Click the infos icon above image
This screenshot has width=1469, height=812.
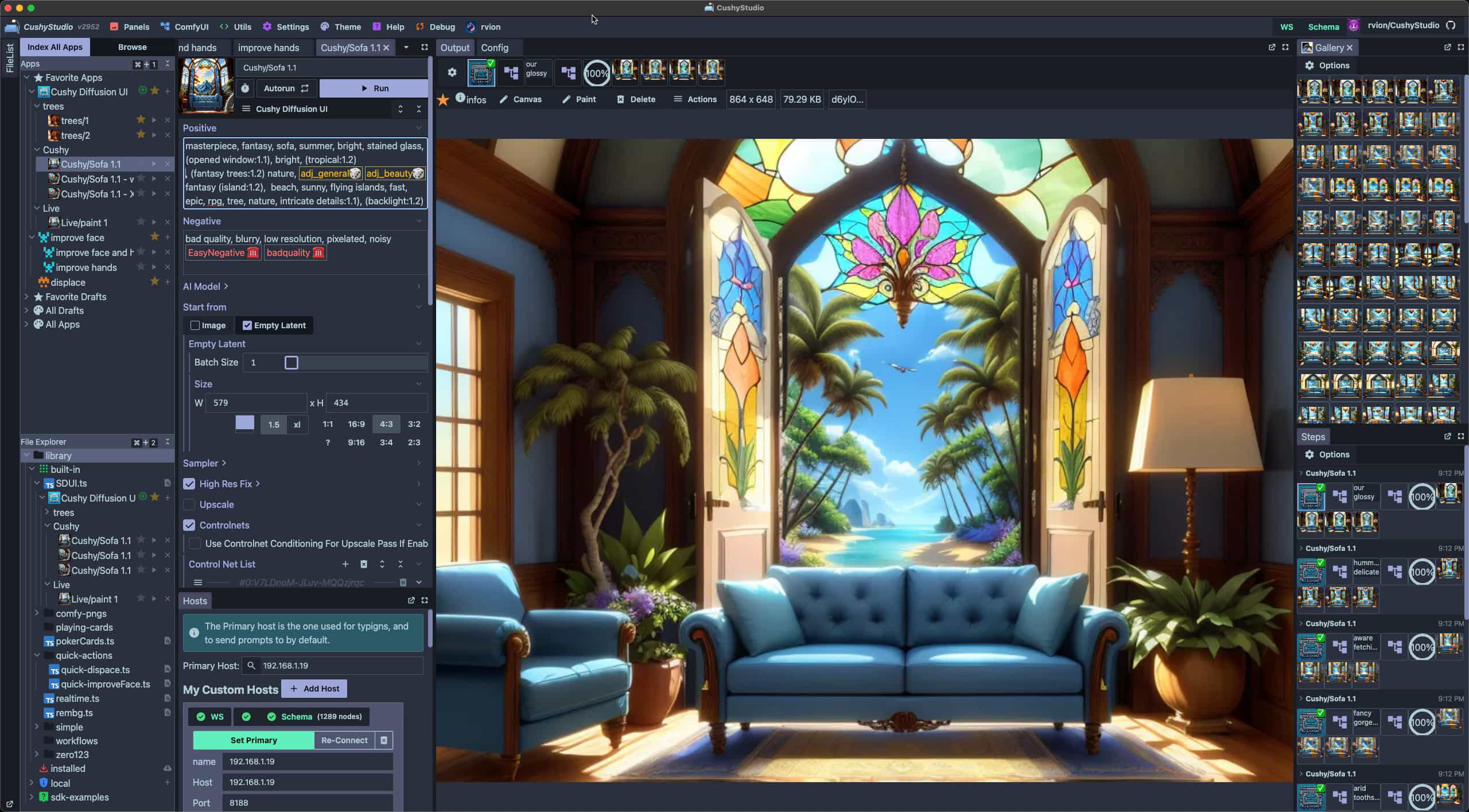(460, 98)
